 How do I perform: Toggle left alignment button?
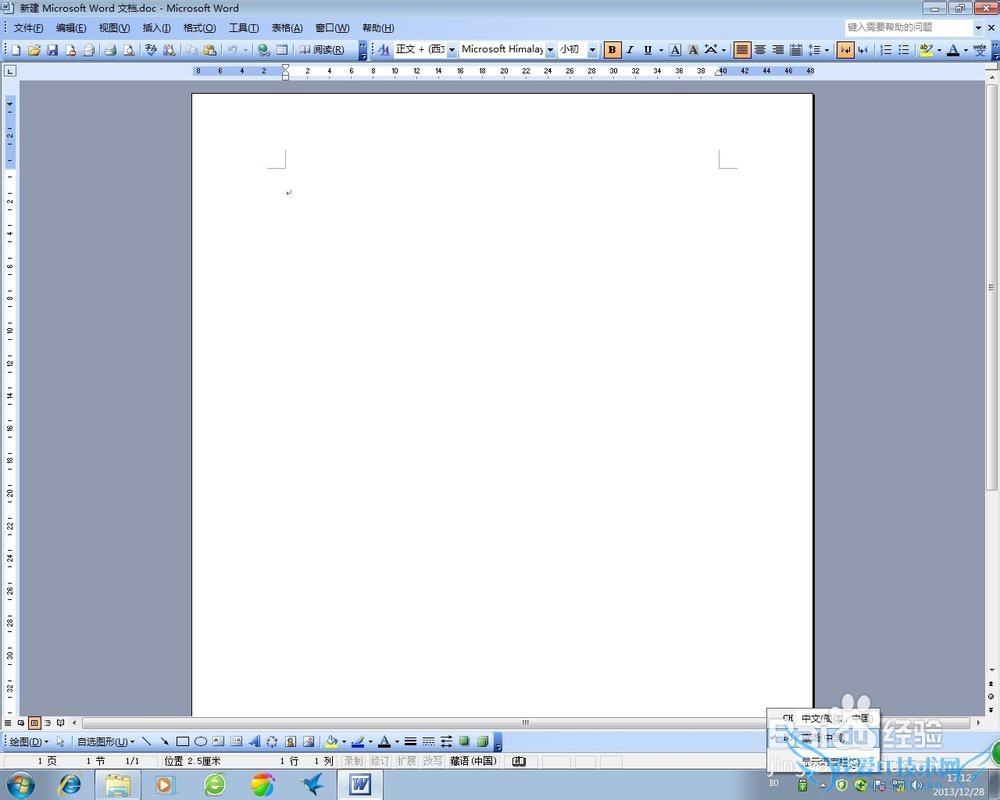(742, 50)
